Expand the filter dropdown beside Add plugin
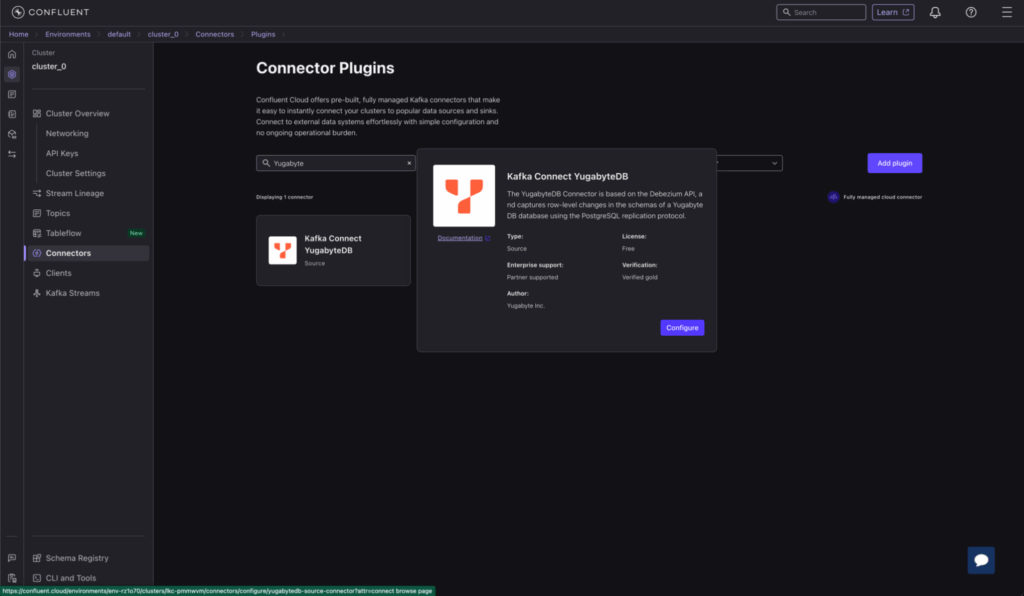Viewport: 1024px width, 596px height. [x=775, y=162]
